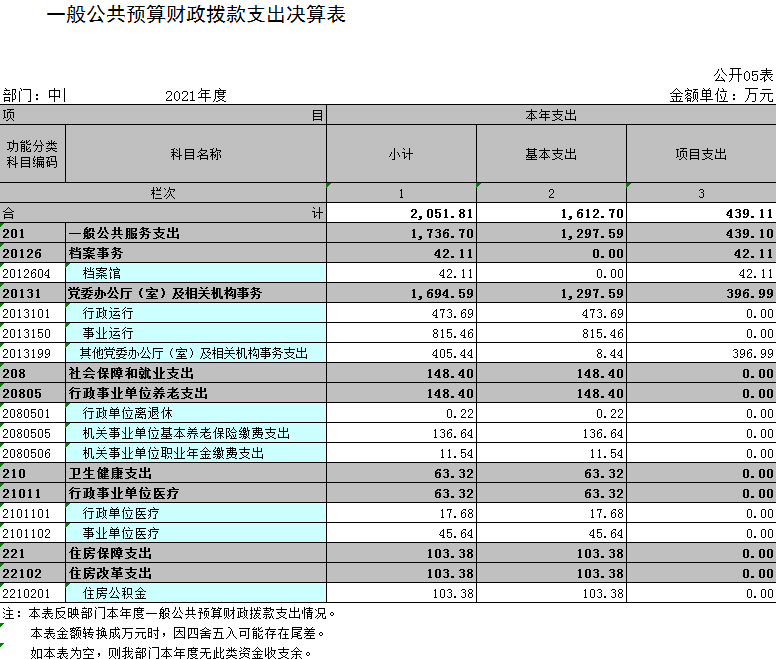Select code cell 2013150
Viewport: 776px width, 659px height.
pyautogui.click(x=32, y=333)
